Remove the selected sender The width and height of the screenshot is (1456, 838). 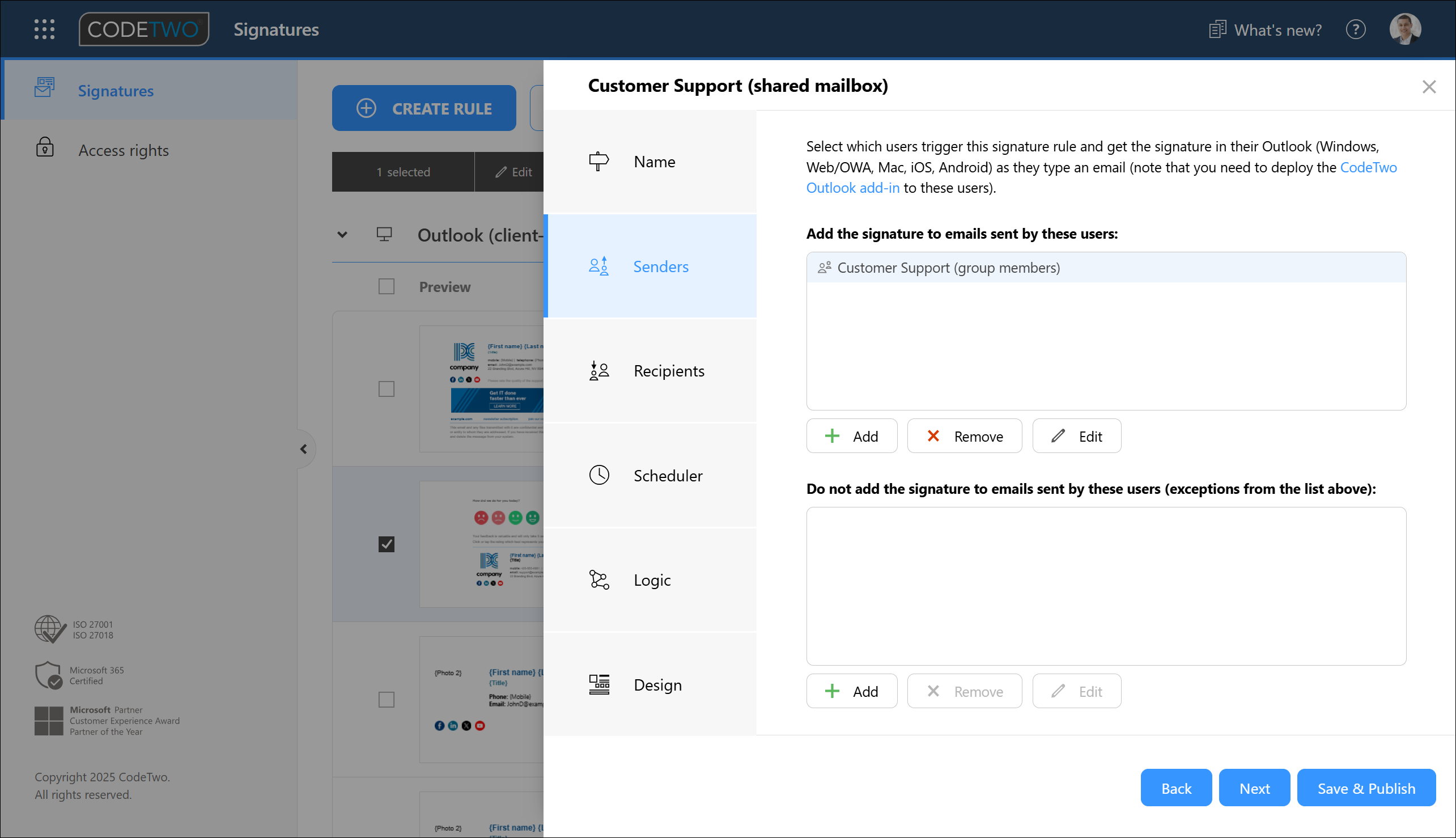click(964, 436)
